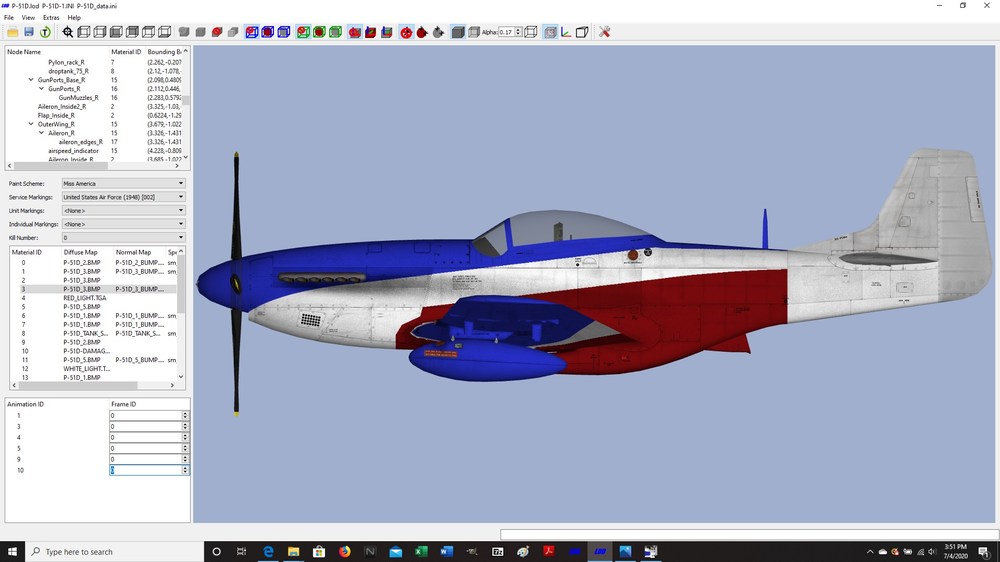Click the zoom magnifier icon in toolbar
Viewport: 1000px width, 562px height.
(x=68, y=32)
